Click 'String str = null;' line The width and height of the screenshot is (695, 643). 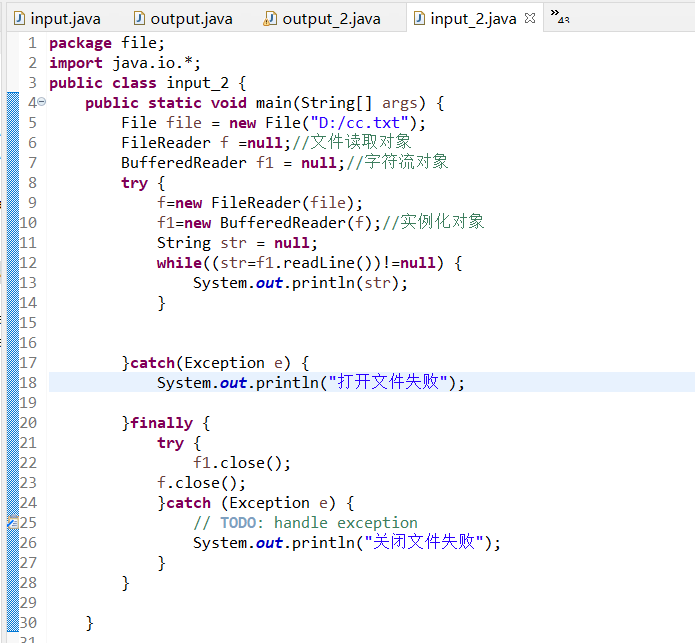(x=237, y=243)
